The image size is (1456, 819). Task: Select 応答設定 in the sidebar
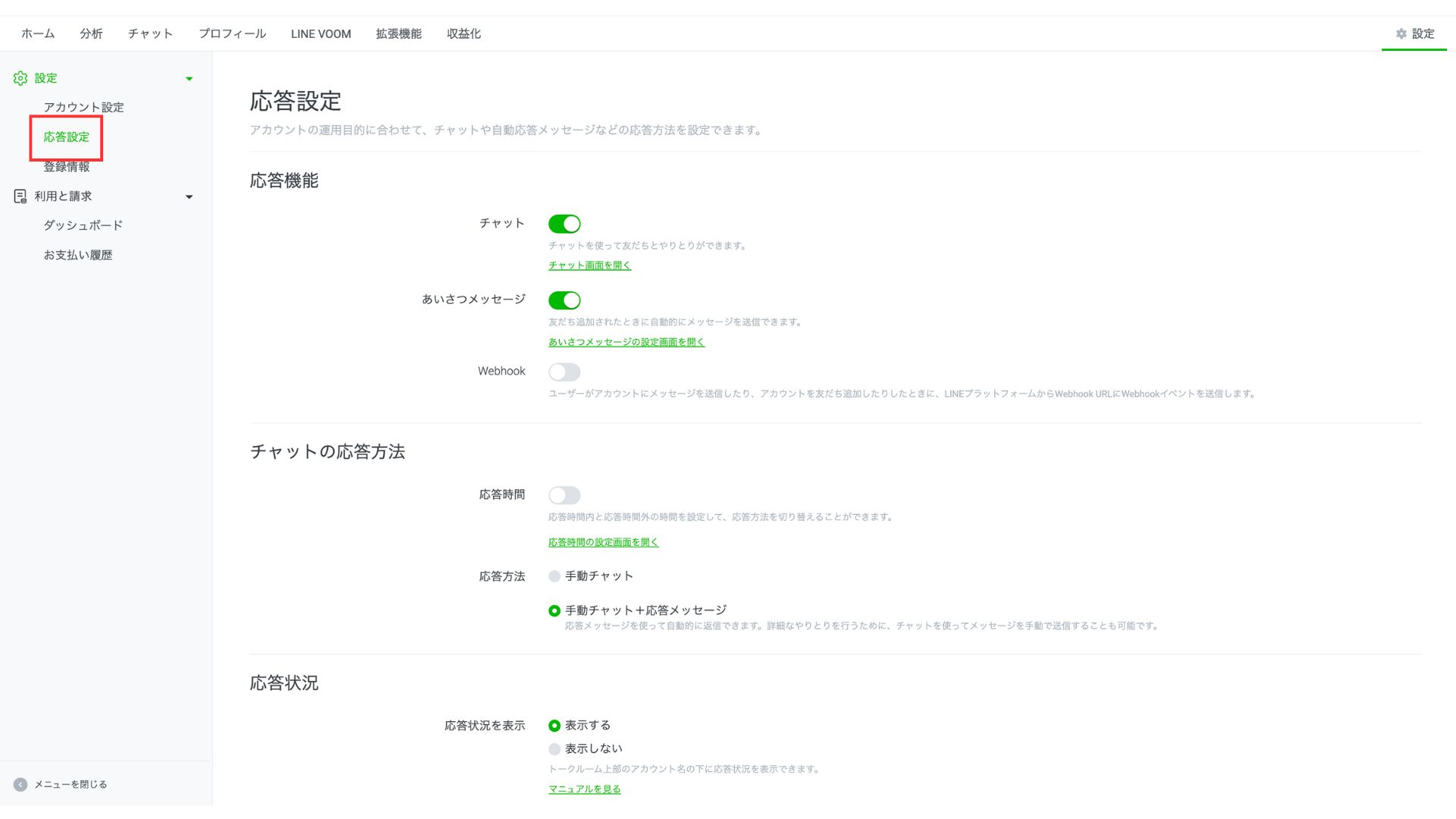(66, 137)
